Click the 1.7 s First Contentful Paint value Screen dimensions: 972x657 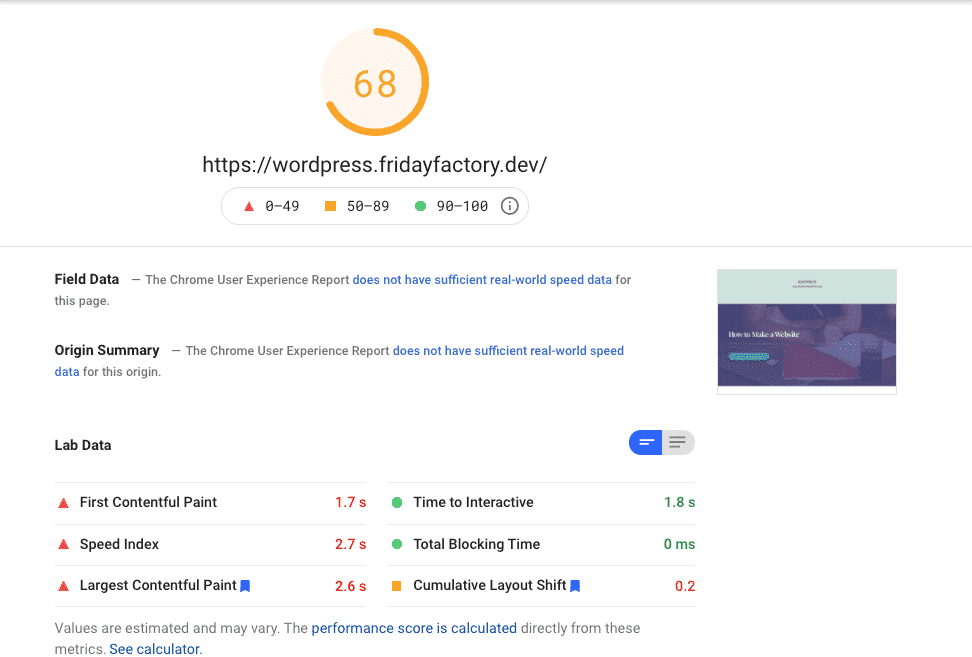pyautogui.click(x=350, y=503)
